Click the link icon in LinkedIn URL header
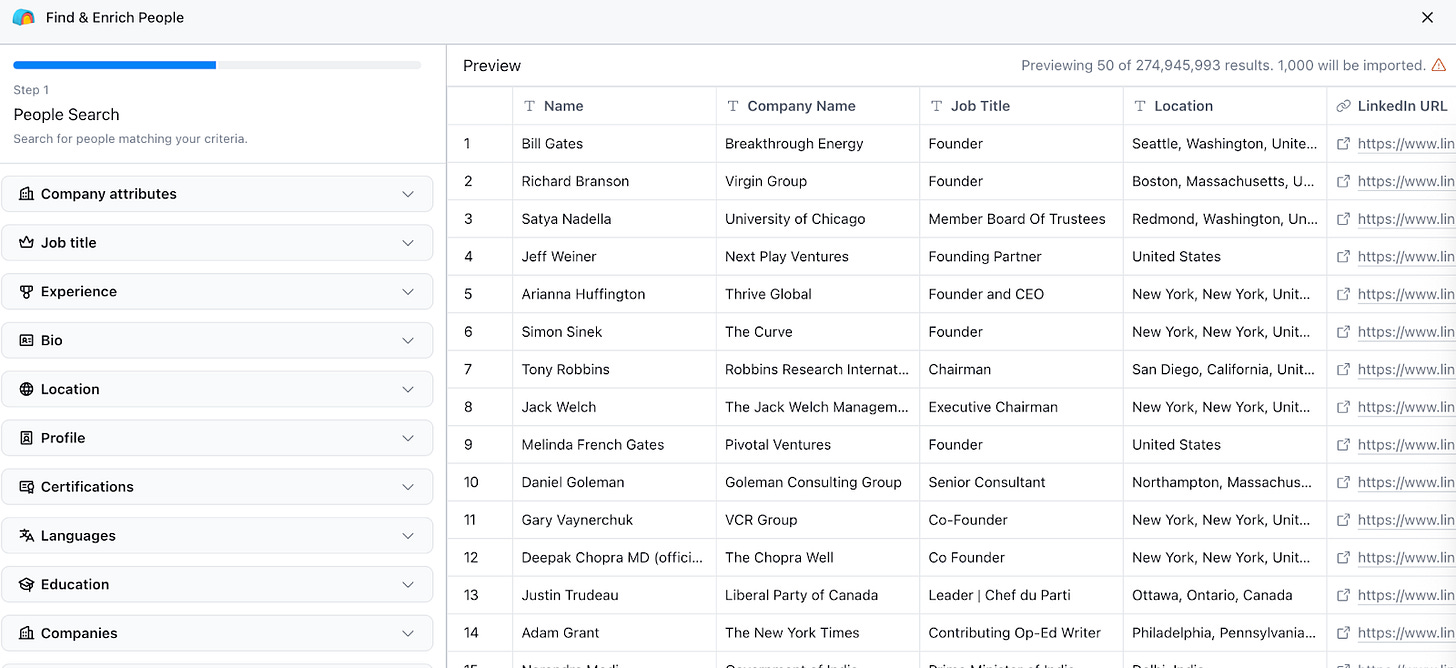 click(1343, 106)
